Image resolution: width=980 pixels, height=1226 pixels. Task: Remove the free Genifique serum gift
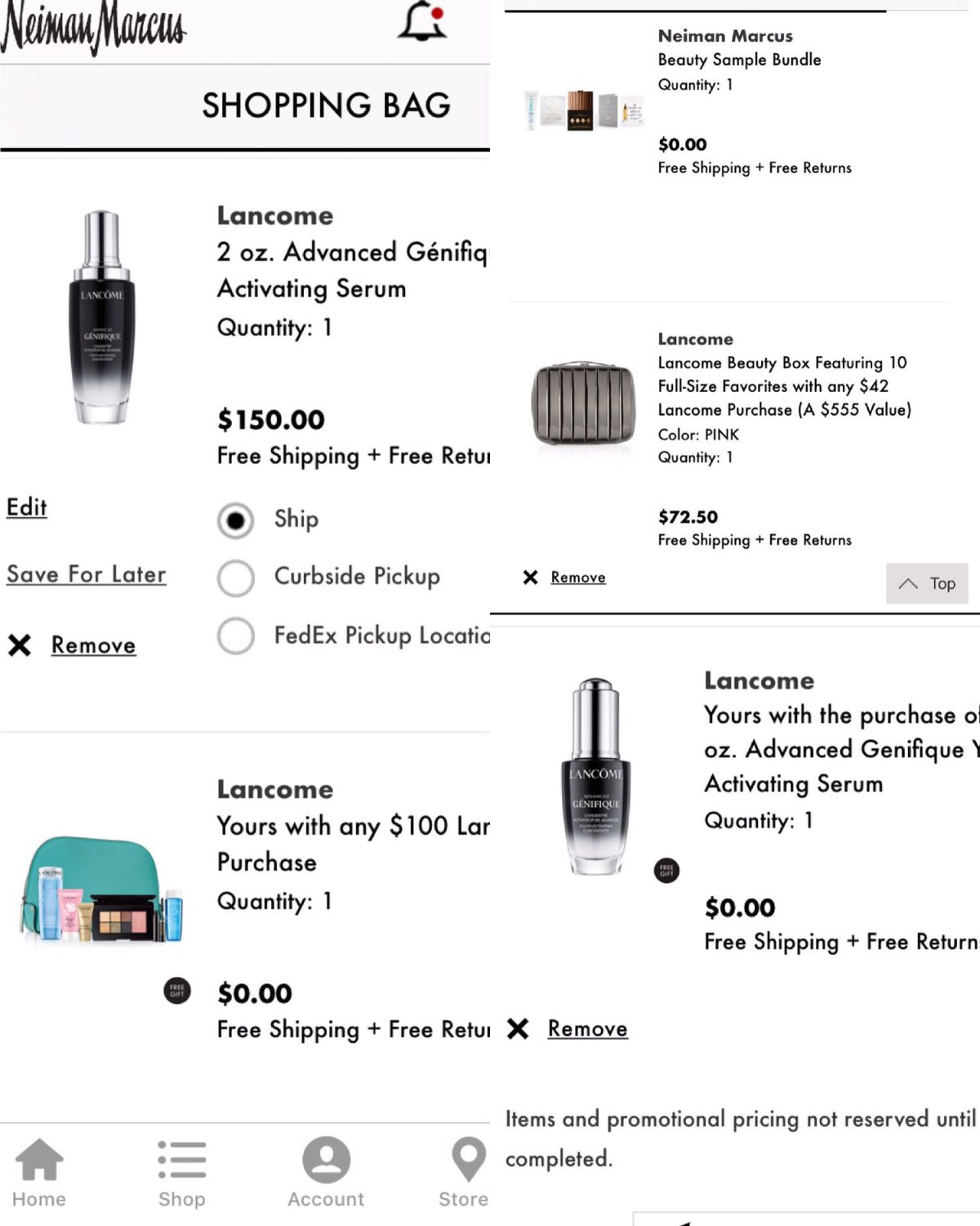tap(588, 1028)
